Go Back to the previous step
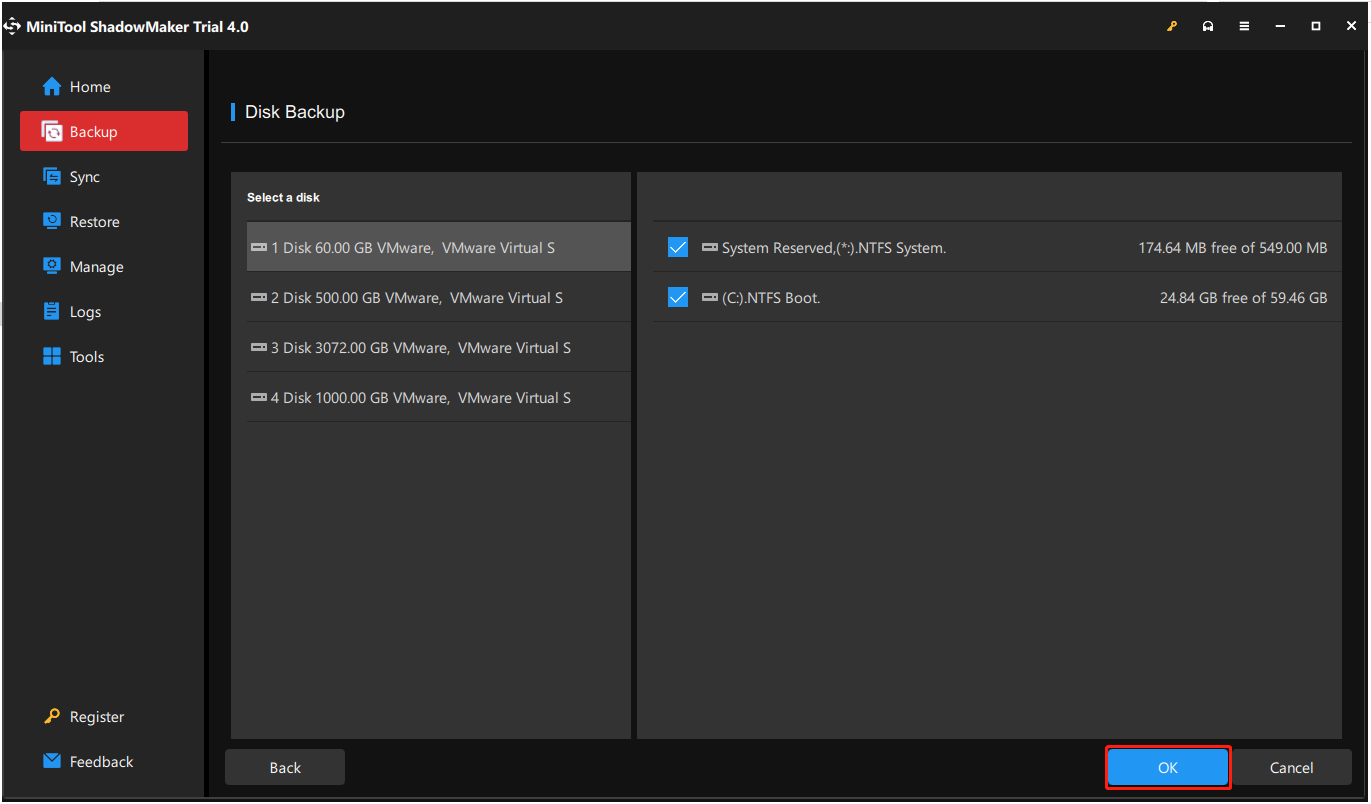The image size is (1371, 804). 285,767
